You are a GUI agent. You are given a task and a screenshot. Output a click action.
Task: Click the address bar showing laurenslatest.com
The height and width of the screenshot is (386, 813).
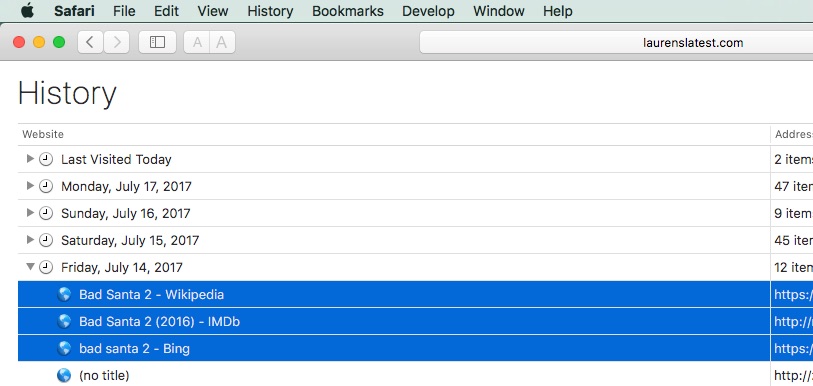pyautogui.click(x=616, y=43)
